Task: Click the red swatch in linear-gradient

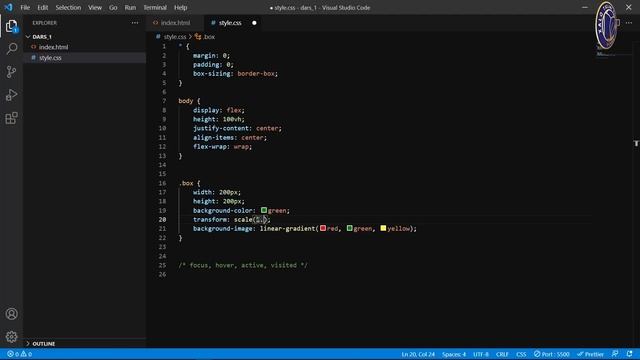Action: [x=323, y=228]
